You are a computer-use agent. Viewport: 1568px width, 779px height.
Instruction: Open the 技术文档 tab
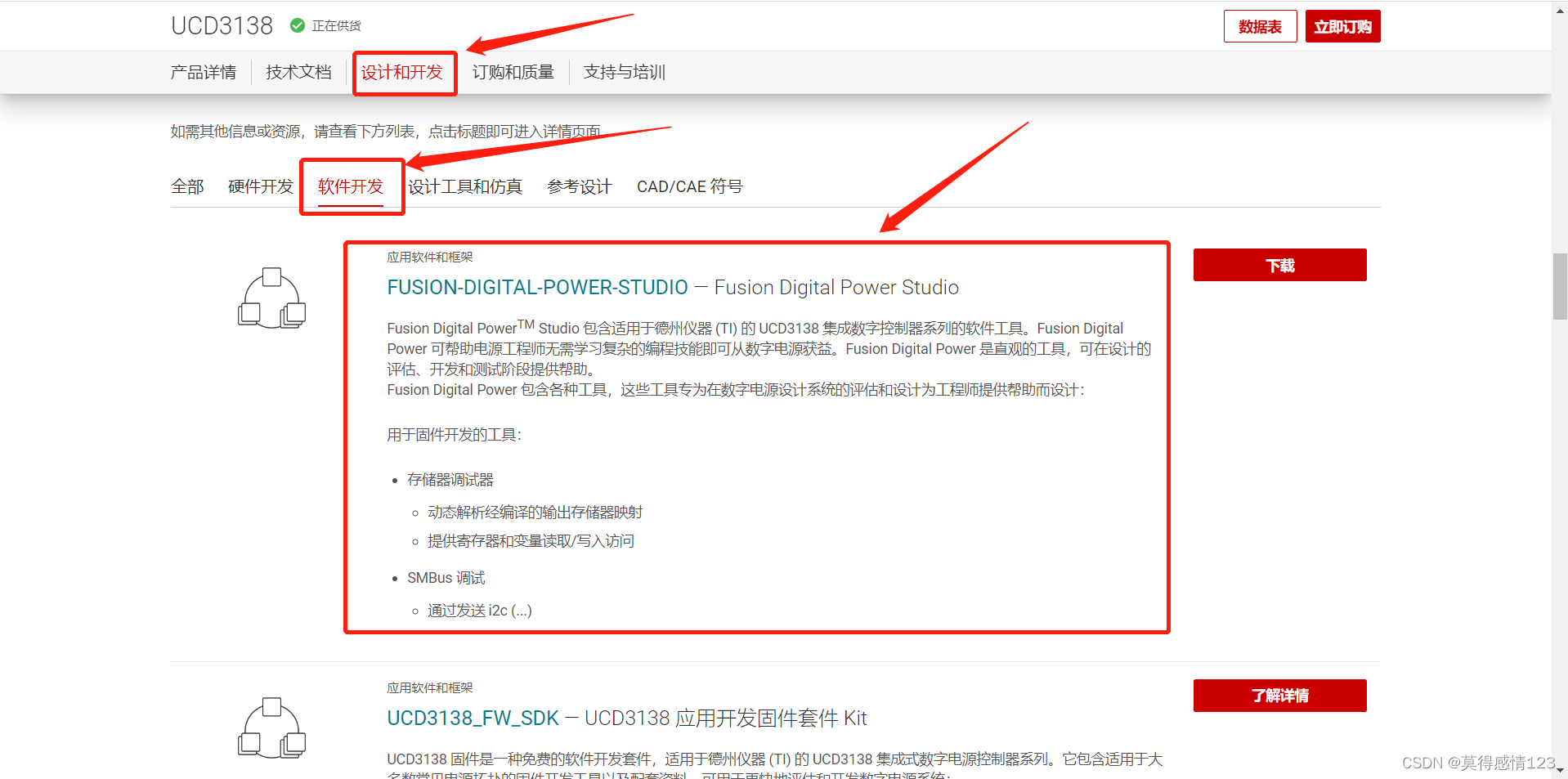pyautogui.click(x=298, y=72)
